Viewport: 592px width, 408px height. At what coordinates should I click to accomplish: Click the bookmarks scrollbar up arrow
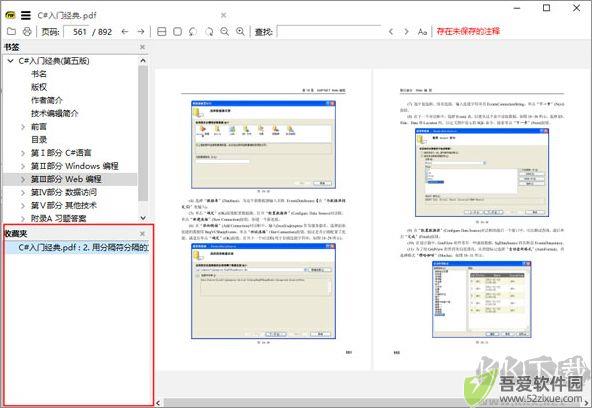[x=143, y=60]
